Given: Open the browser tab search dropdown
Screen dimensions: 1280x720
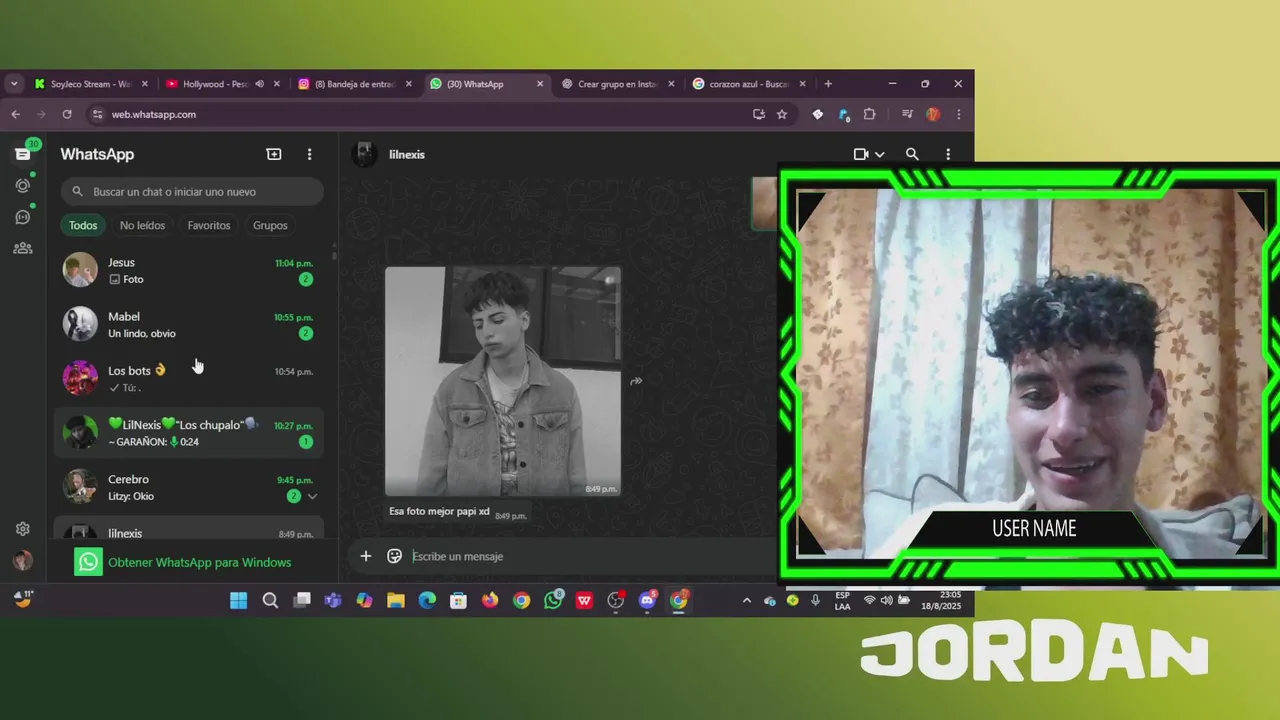Looking at the screenshot, I should click(14, 84).
